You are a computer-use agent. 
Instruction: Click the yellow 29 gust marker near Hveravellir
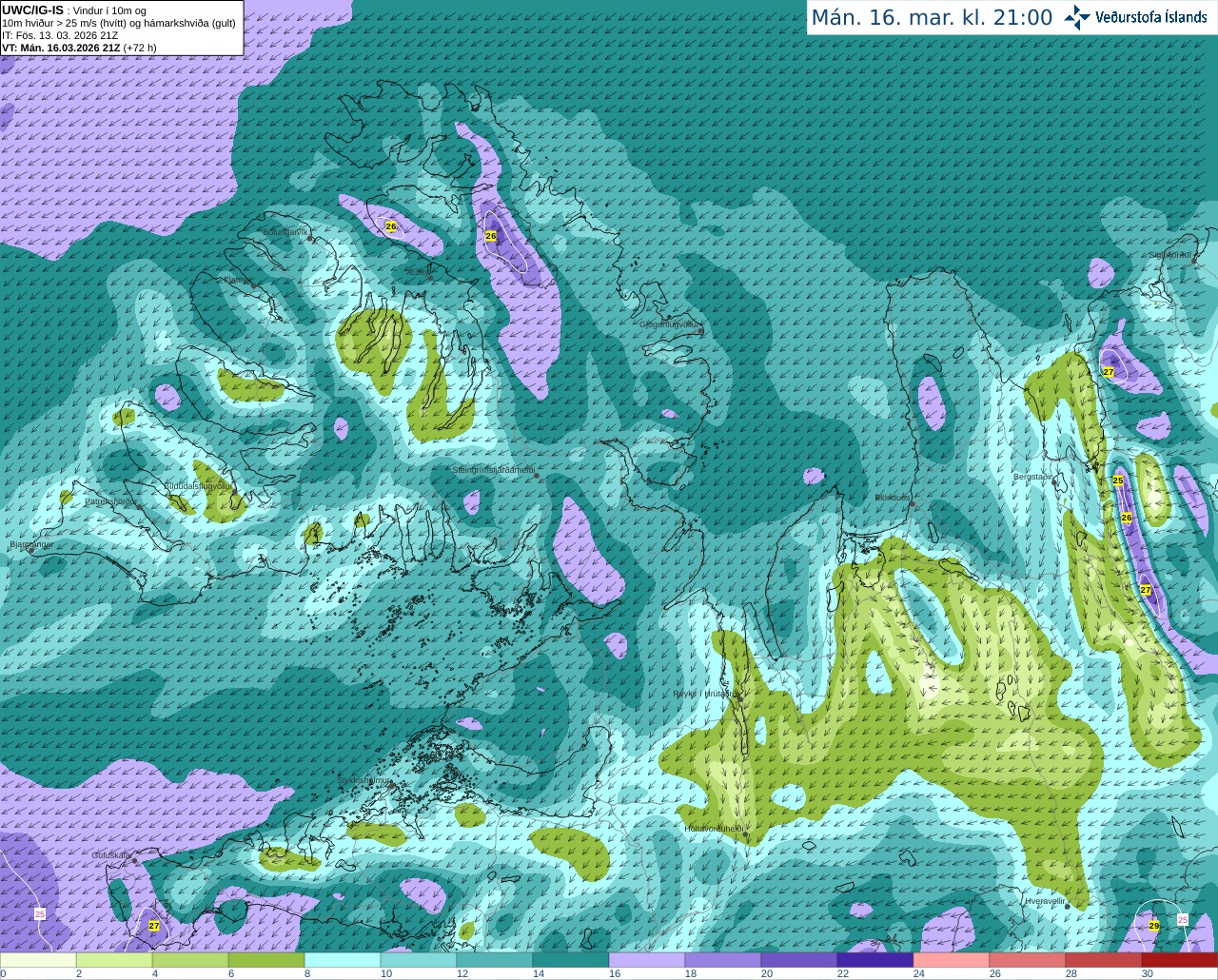(x=1154, y=925)
